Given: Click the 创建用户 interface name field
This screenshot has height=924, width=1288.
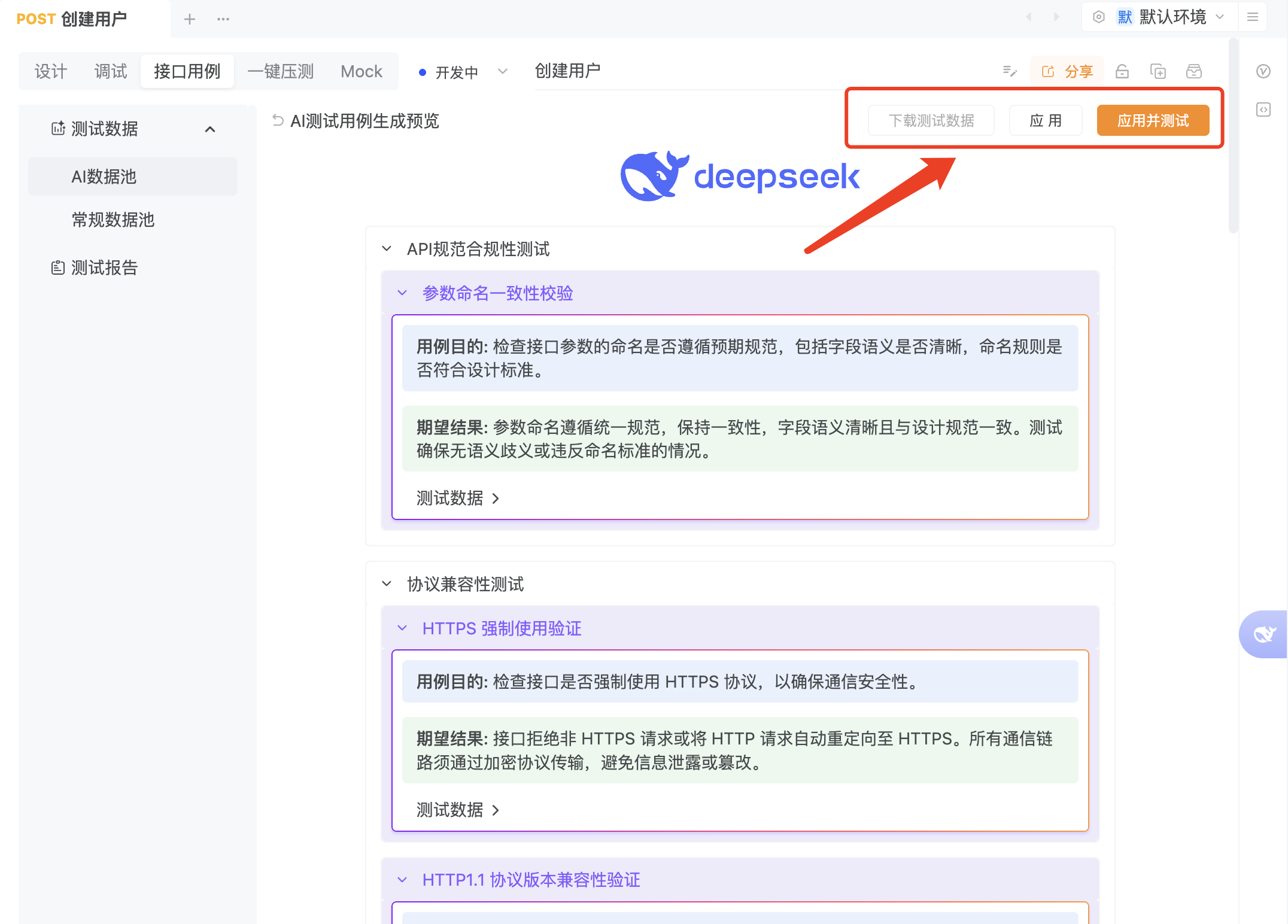Looking at the screenshot, I should pos(688,71).
